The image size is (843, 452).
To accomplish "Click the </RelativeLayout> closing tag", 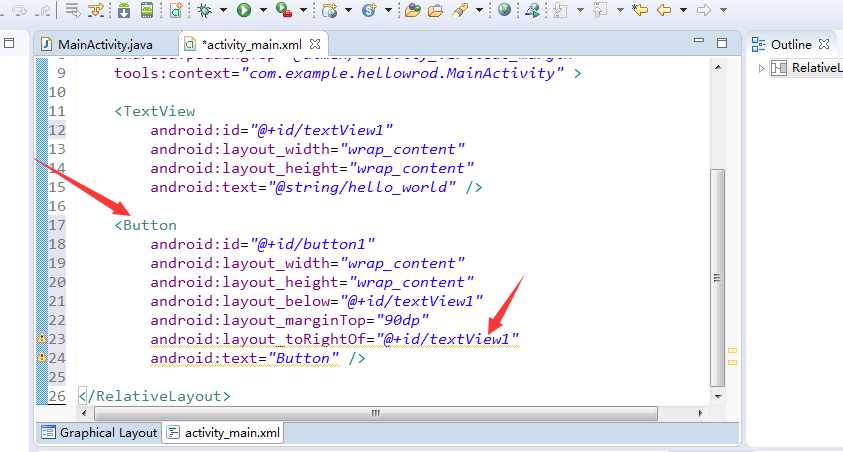I will point(154,397).
